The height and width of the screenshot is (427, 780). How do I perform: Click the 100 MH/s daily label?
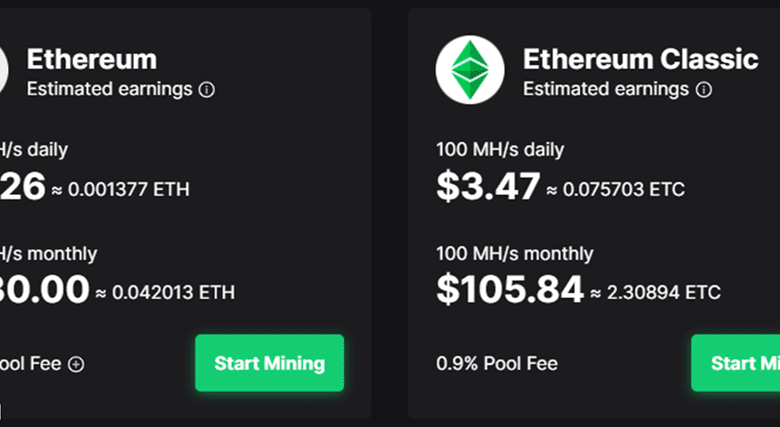coord(500,150)
